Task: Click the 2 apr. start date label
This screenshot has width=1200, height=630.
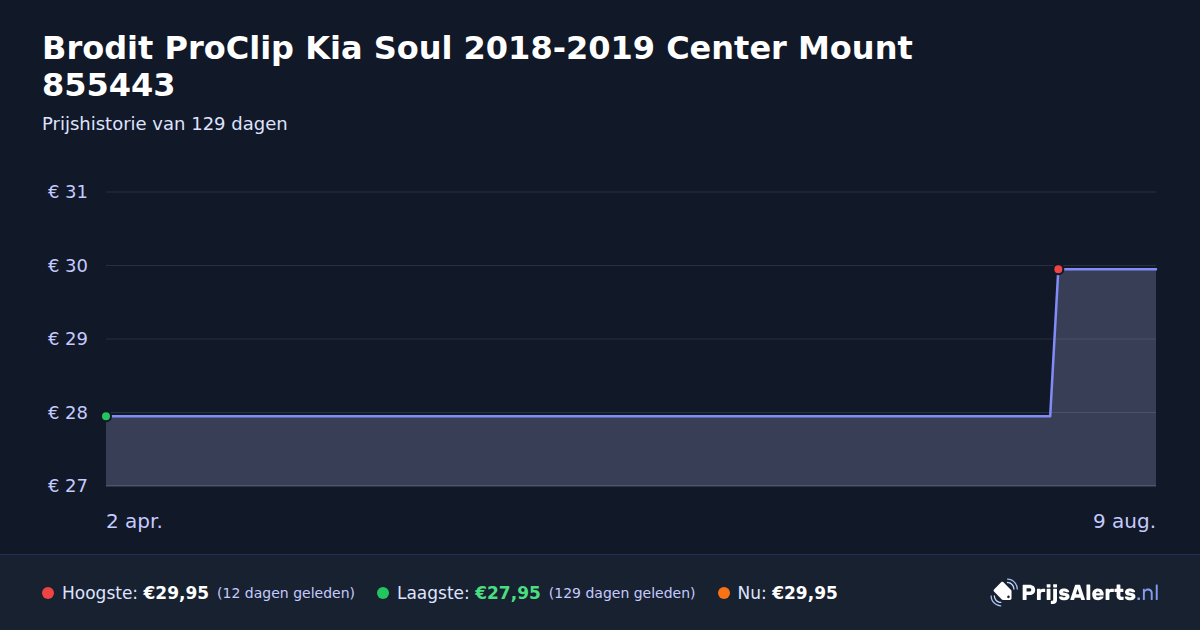Action: coord(134,521)
